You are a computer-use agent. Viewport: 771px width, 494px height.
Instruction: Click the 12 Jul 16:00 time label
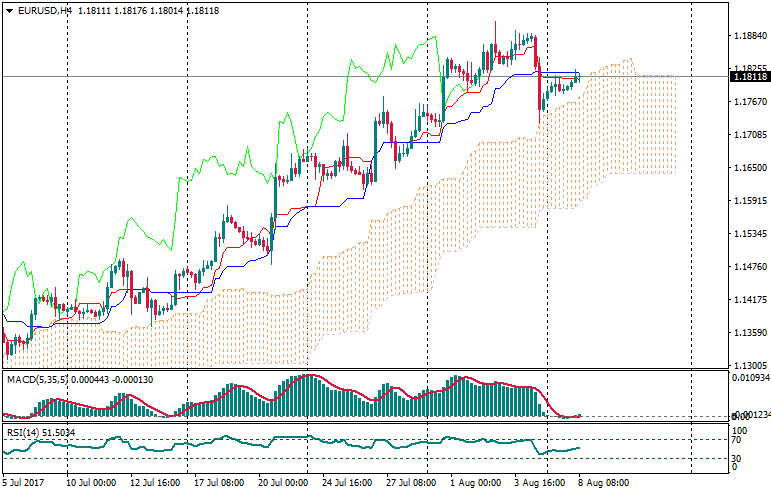[155, 482]
